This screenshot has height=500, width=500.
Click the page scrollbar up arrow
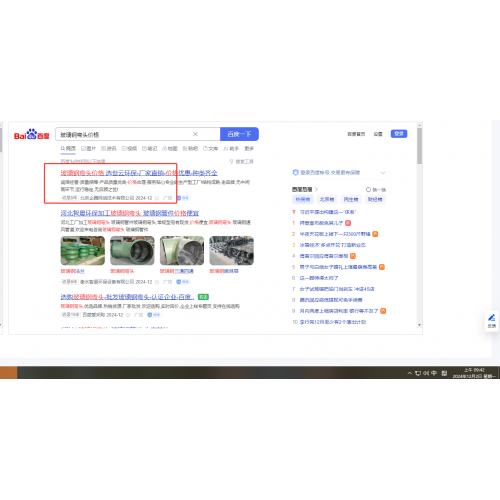pyautogui.click(x=419, y=125)
